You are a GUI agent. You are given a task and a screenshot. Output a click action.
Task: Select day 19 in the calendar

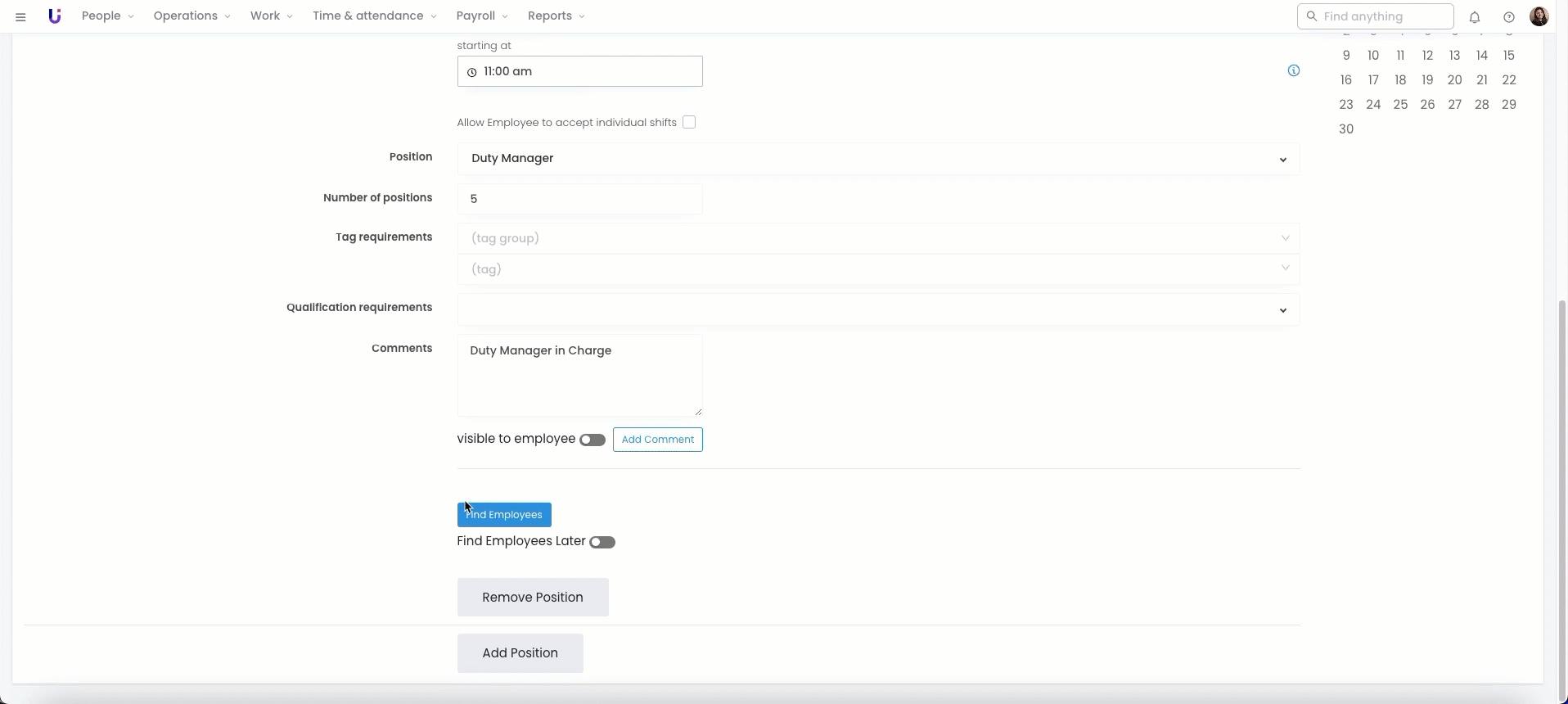[x=1427, y=80]
